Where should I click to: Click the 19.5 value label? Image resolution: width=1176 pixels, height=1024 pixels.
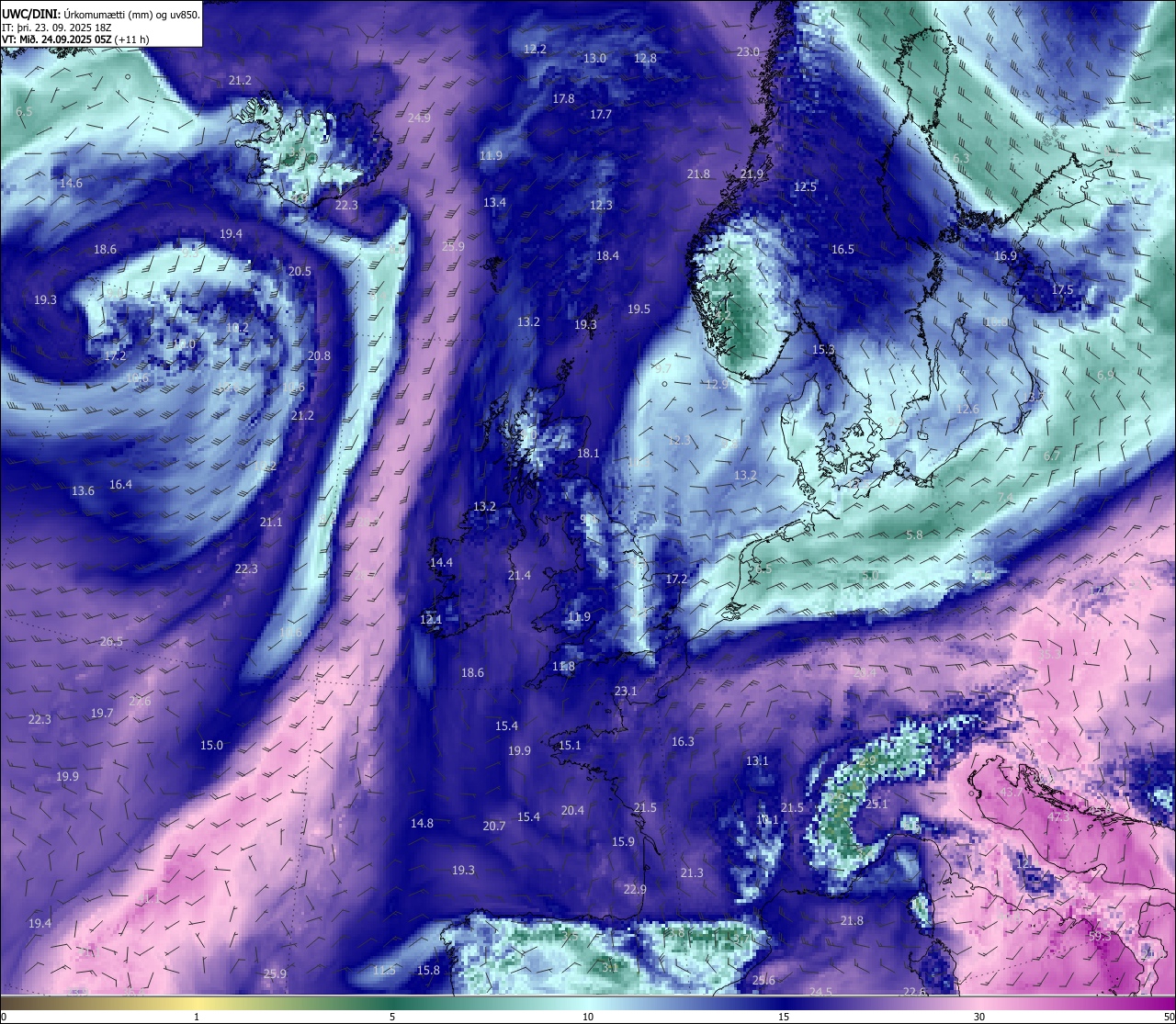(639, 309)
